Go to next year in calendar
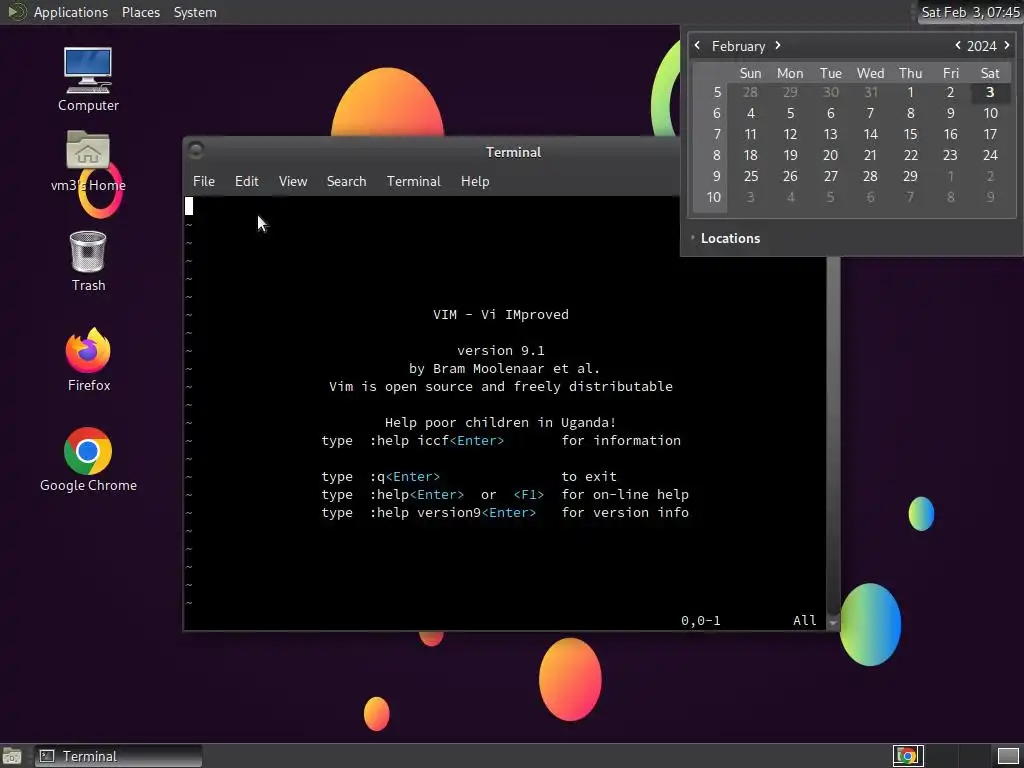 pyautogui.click(x=1006, y=45)
